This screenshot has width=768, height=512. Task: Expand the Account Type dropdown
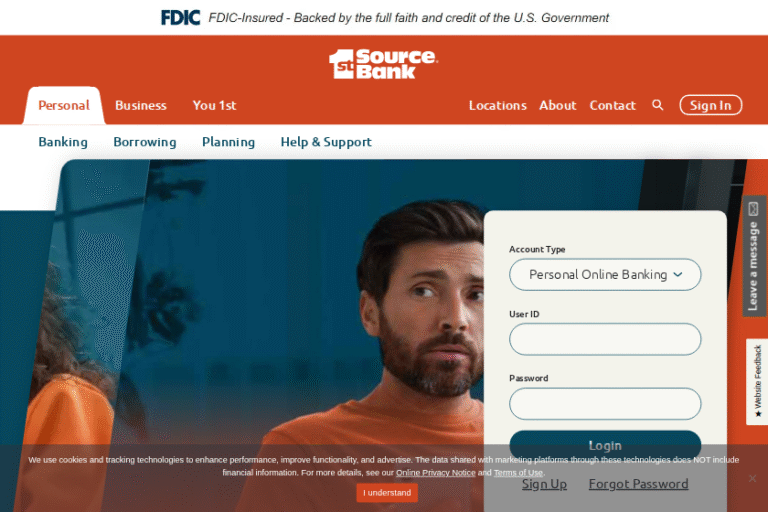point(605,274)
